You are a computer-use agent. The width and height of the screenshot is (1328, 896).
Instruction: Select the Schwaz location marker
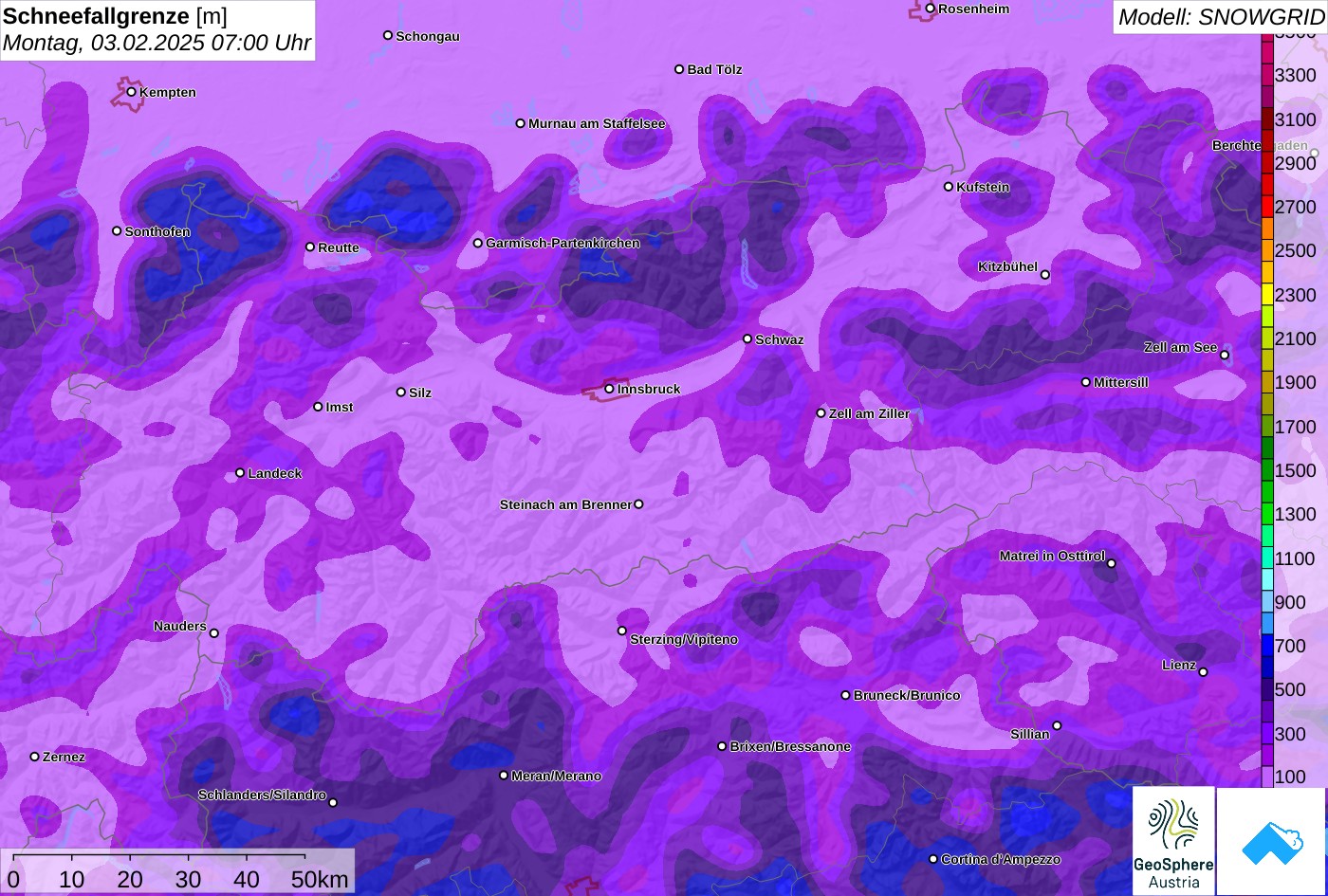click(747, 338)
